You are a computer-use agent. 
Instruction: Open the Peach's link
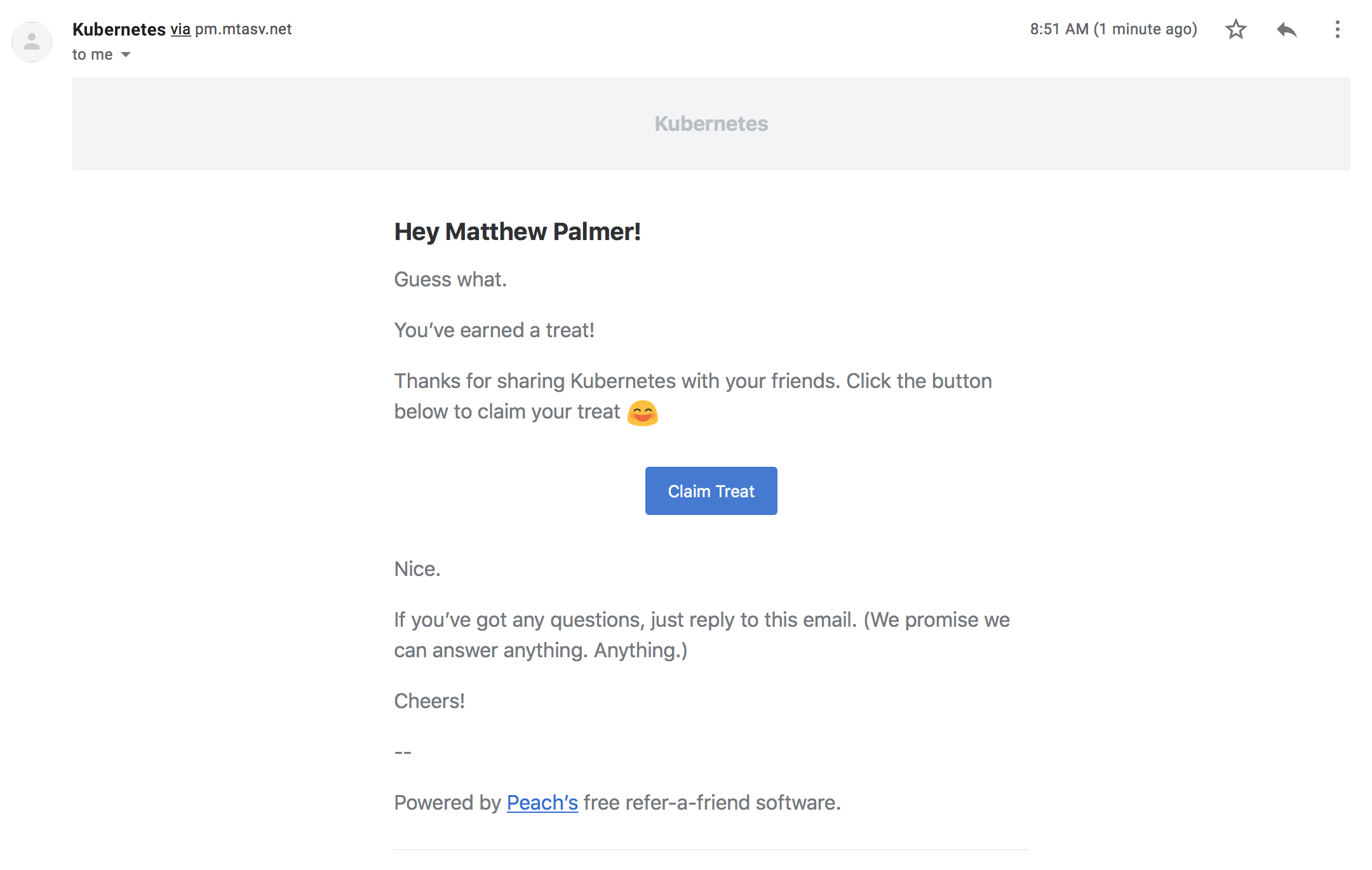(x=542, y=803)
